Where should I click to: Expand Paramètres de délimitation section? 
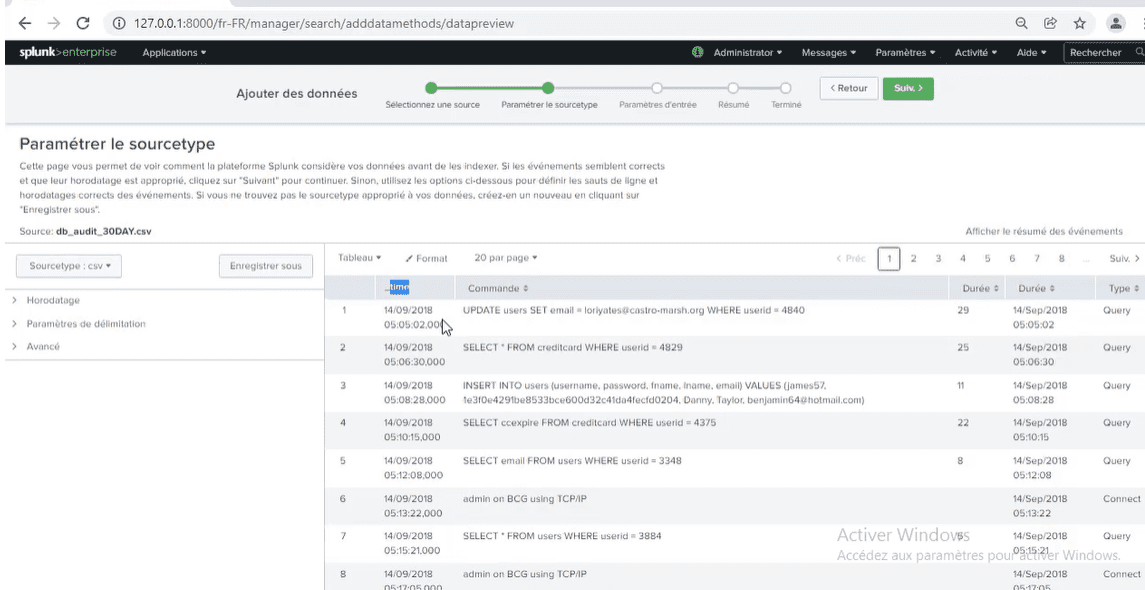tap(85, 324)
